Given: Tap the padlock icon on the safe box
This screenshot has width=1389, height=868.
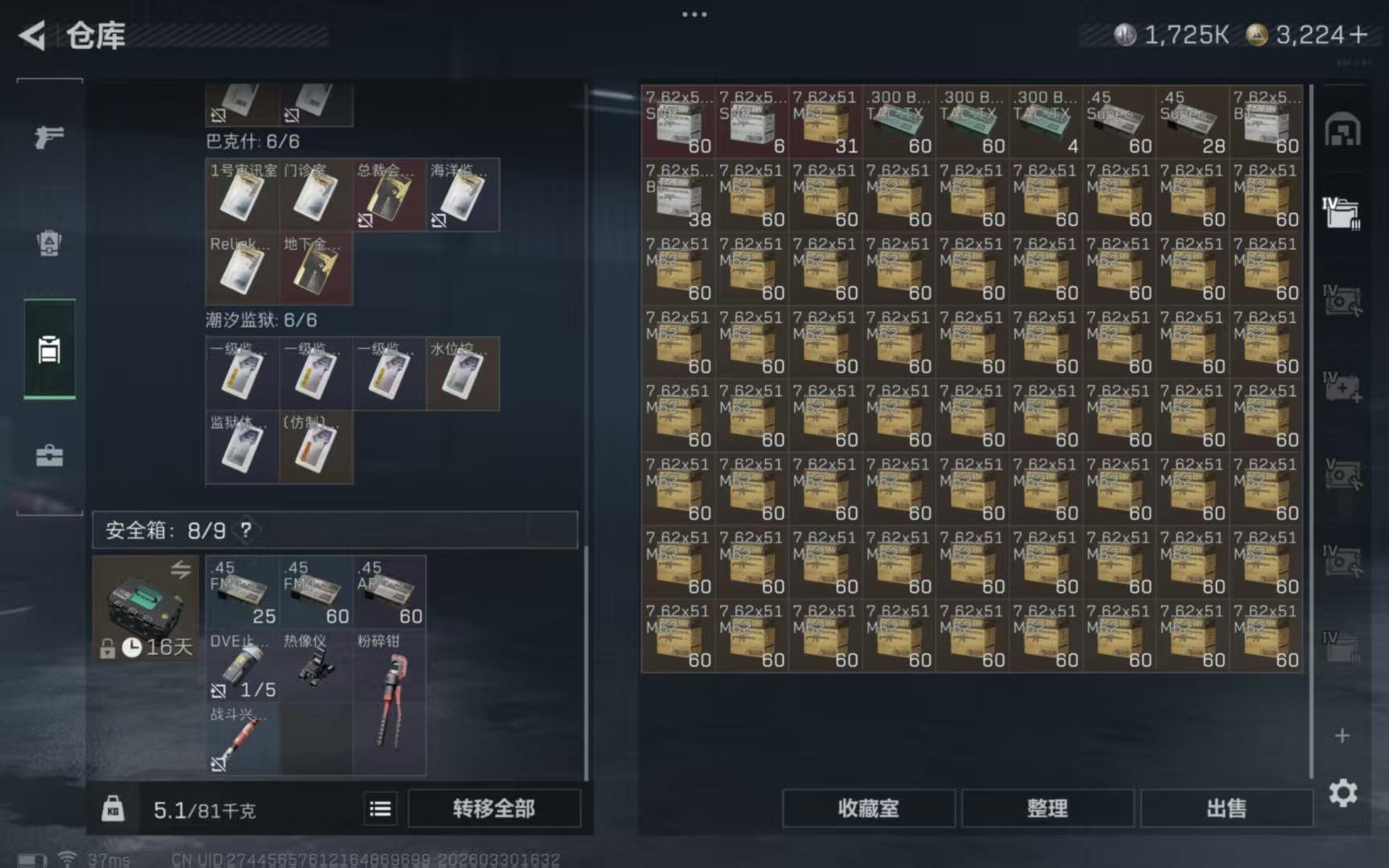Looking at the screenshot, I should 107,649.
